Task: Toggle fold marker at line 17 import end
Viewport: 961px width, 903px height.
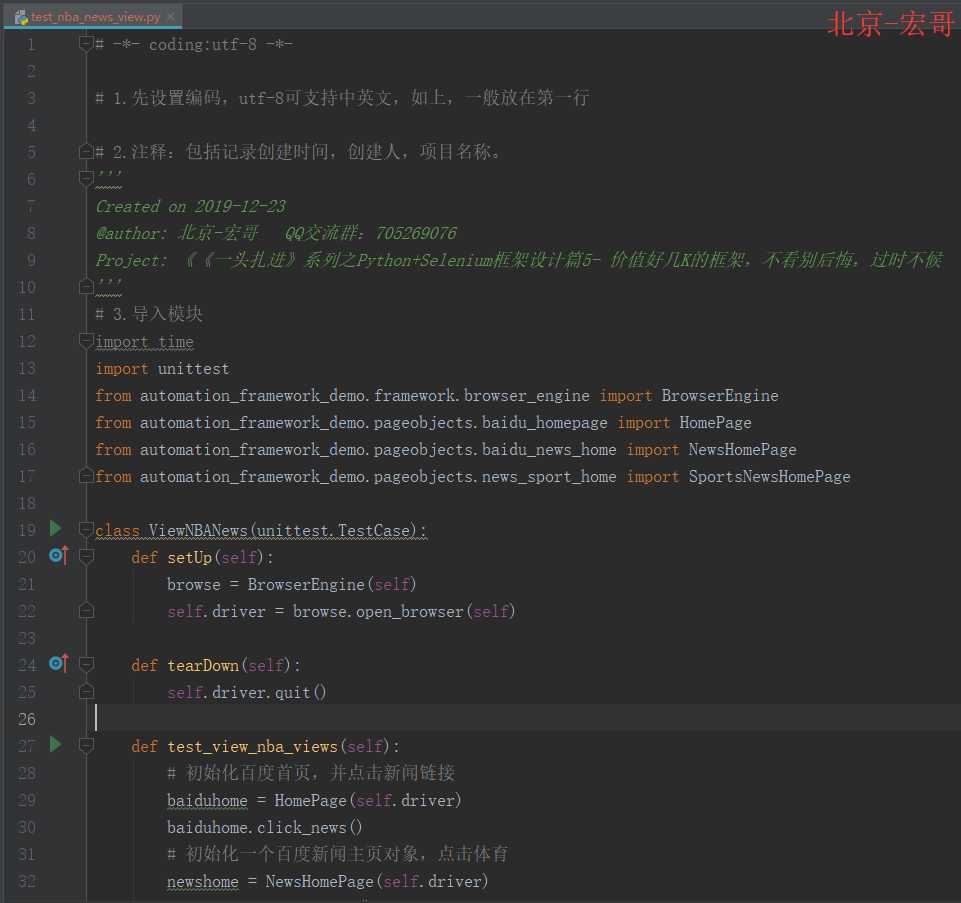Action: tap(86, 475)
